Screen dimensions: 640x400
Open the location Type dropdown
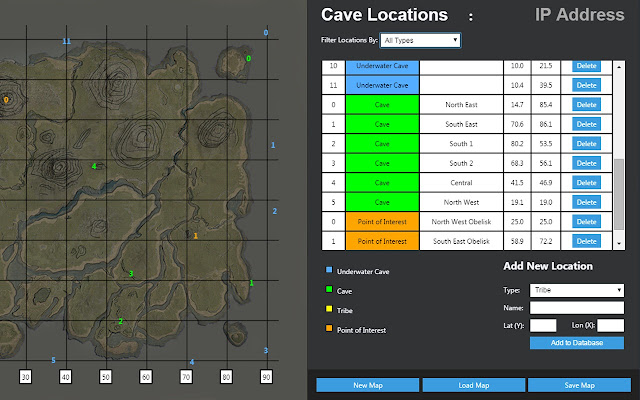coord(577,290)
